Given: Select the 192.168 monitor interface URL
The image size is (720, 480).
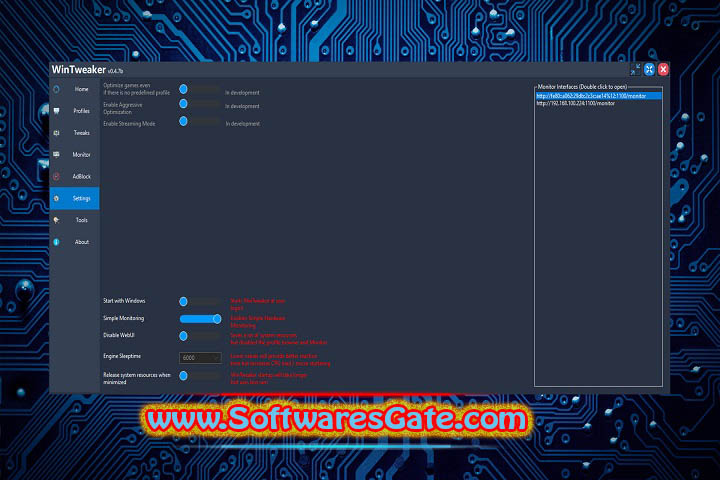Looking at the screenshot, I should (575, 103).
